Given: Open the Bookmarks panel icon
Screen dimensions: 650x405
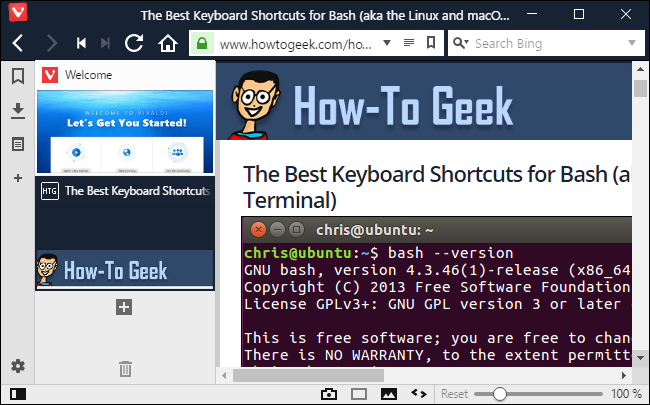Looking at the screenshot, I should coord(18,76).
